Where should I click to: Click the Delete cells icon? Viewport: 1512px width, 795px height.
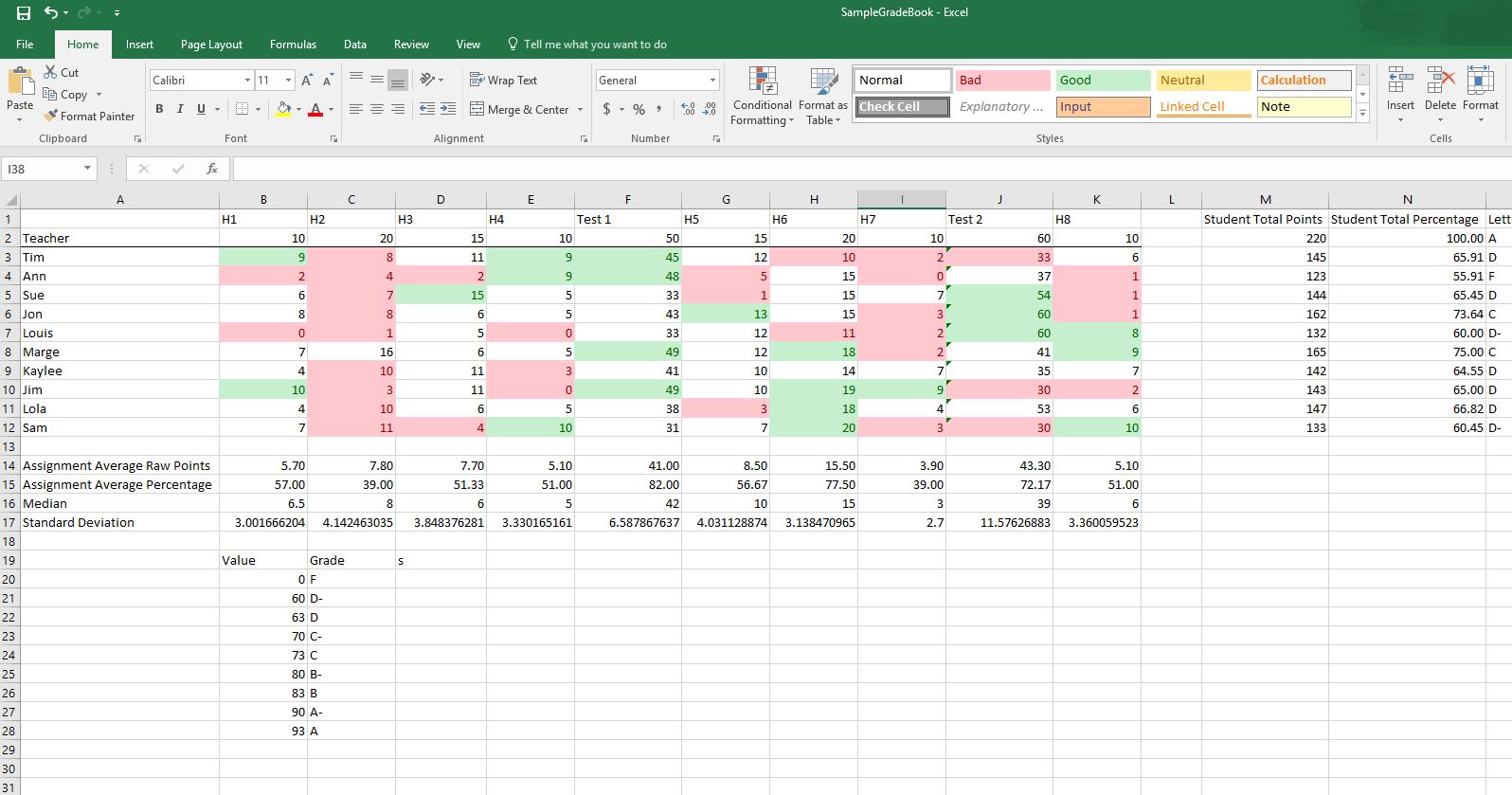(x=1440, y=81)
